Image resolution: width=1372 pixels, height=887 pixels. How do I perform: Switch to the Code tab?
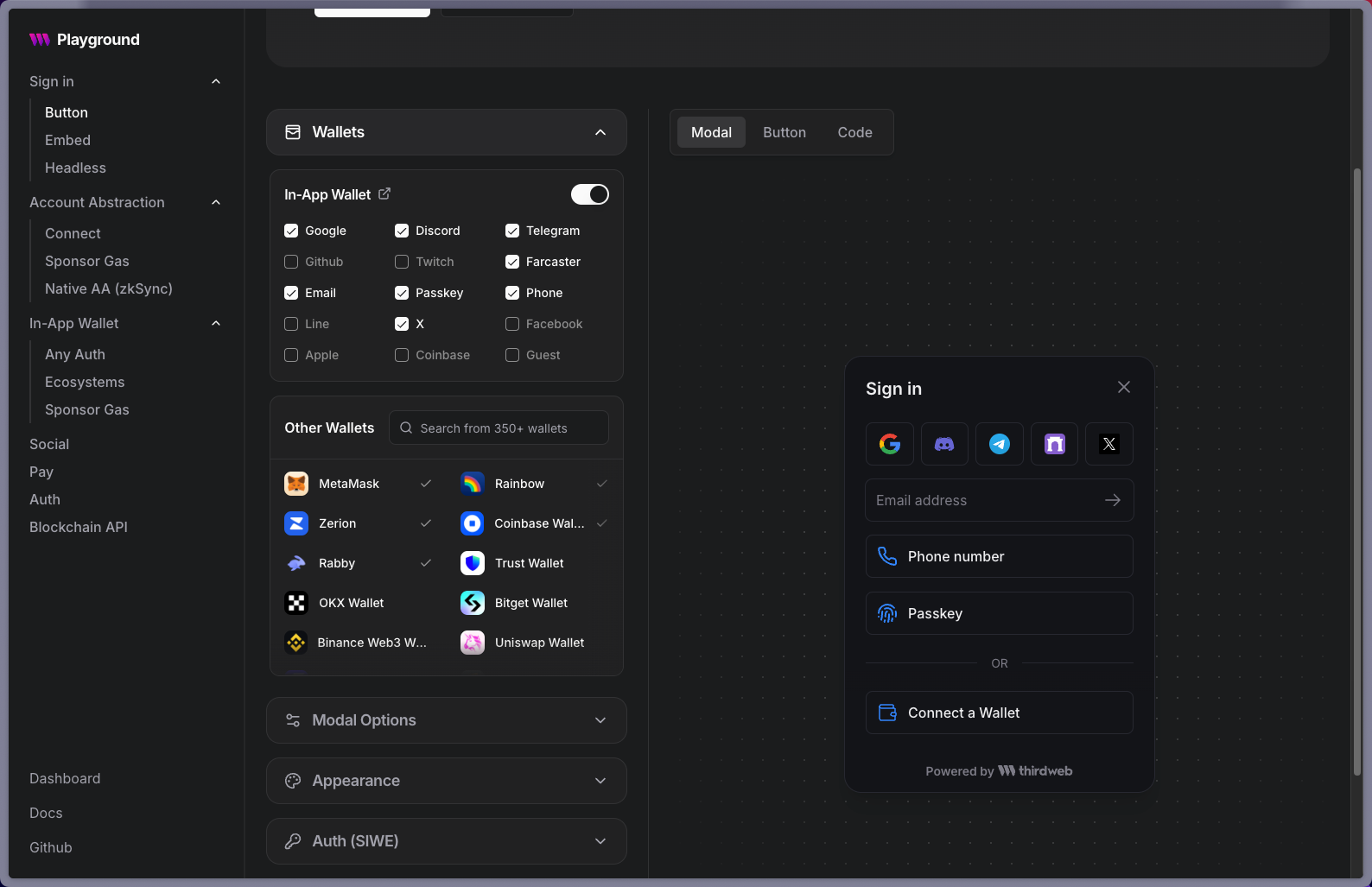coord(854,132)
